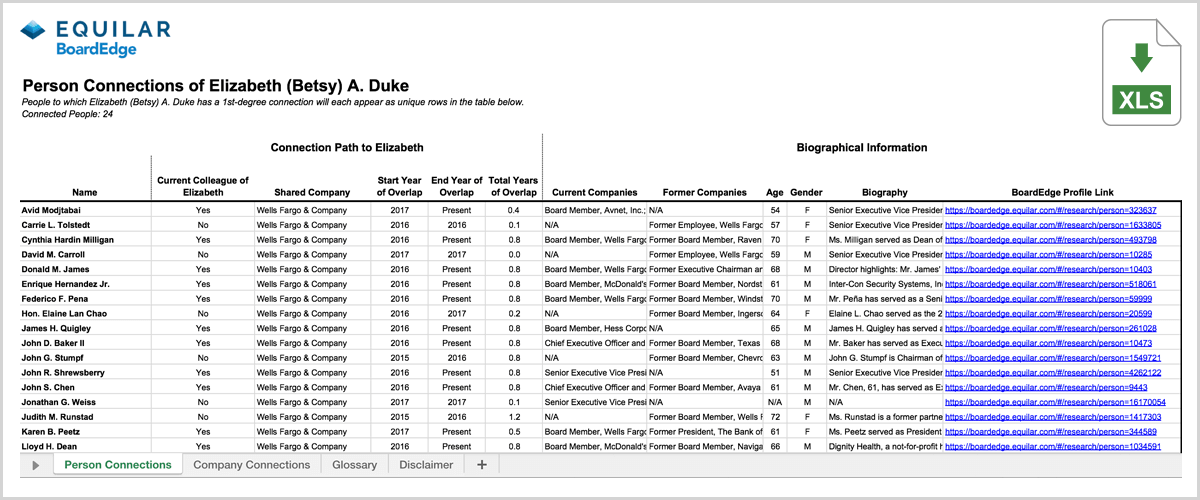This screenshot has height=500, width=1200.
Task: Click the Biographical Information heading
Action: tap(862, 148)
